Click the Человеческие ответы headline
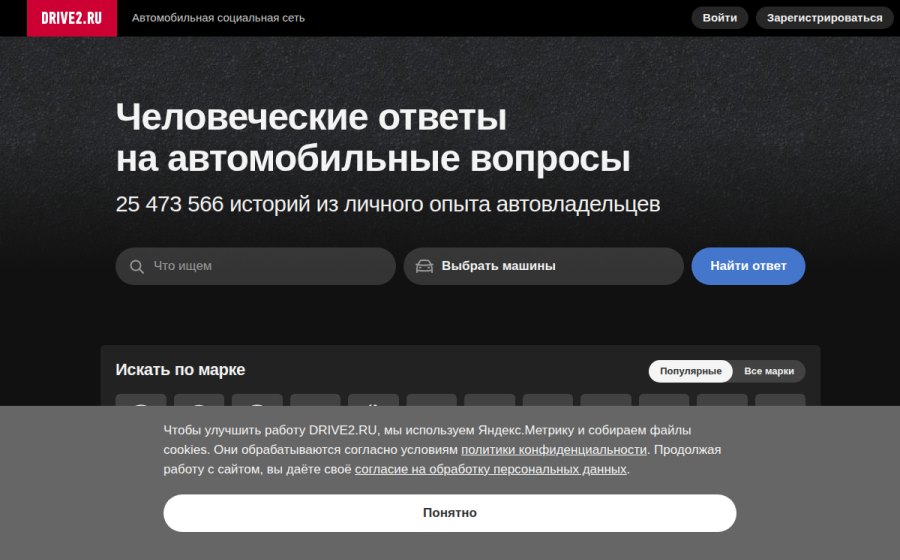Screen dimensions: 900x560 [373, 138]
